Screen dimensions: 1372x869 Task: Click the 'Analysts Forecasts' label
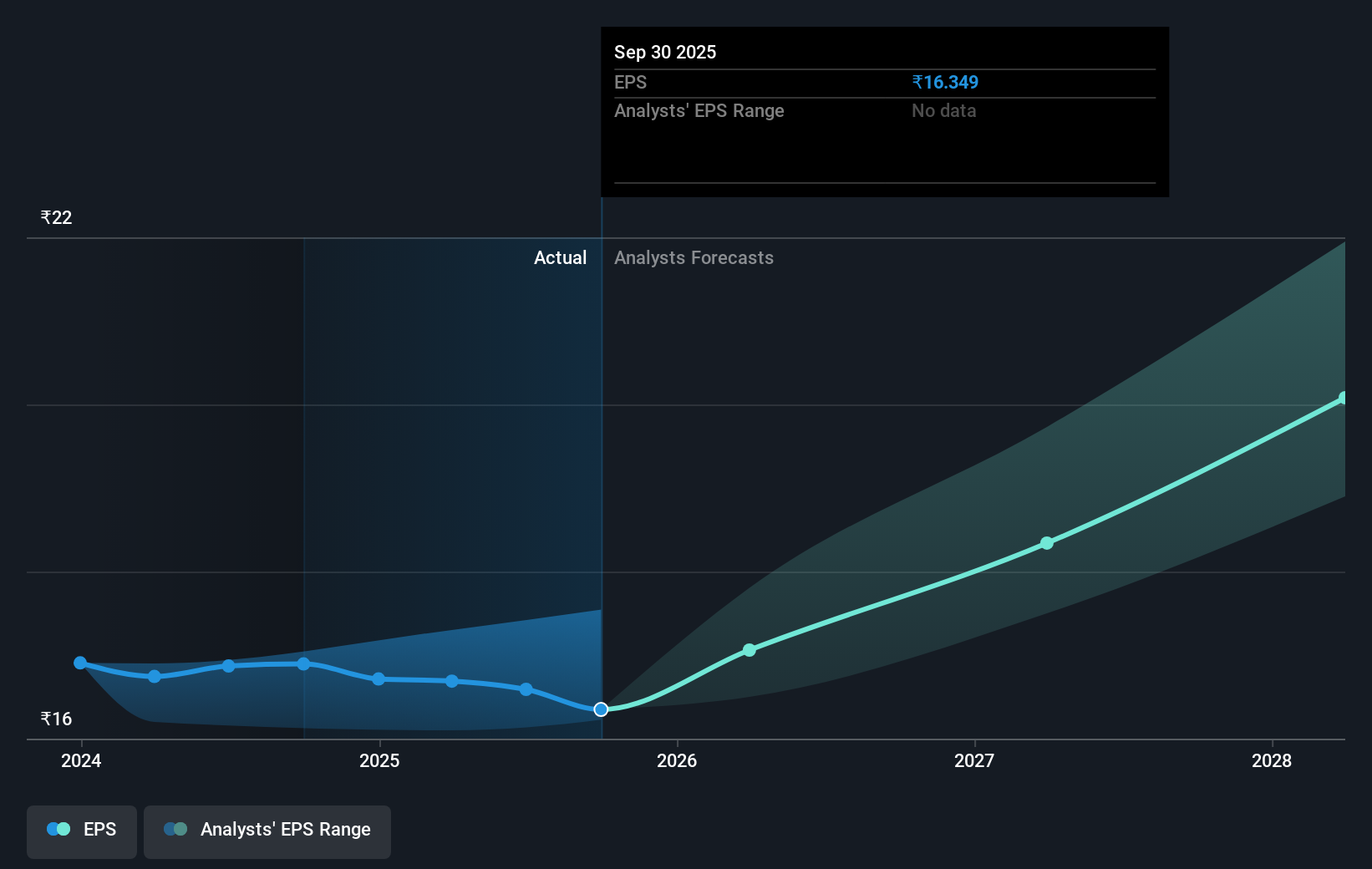coord(694,258)
